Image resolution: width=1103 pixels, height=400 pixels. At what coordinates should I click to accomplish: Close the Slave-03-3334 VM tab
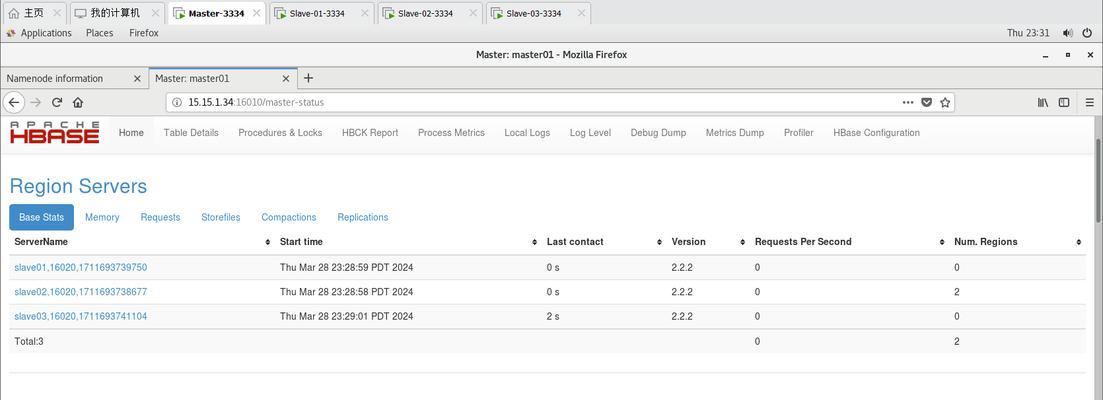pos(582,13)
